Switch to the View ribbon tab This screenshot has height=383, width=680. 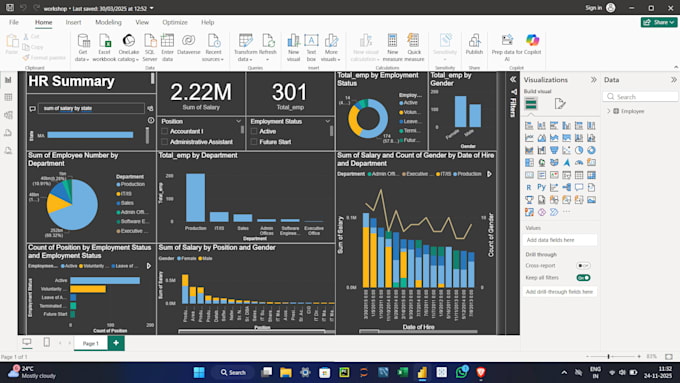point(142,22)
